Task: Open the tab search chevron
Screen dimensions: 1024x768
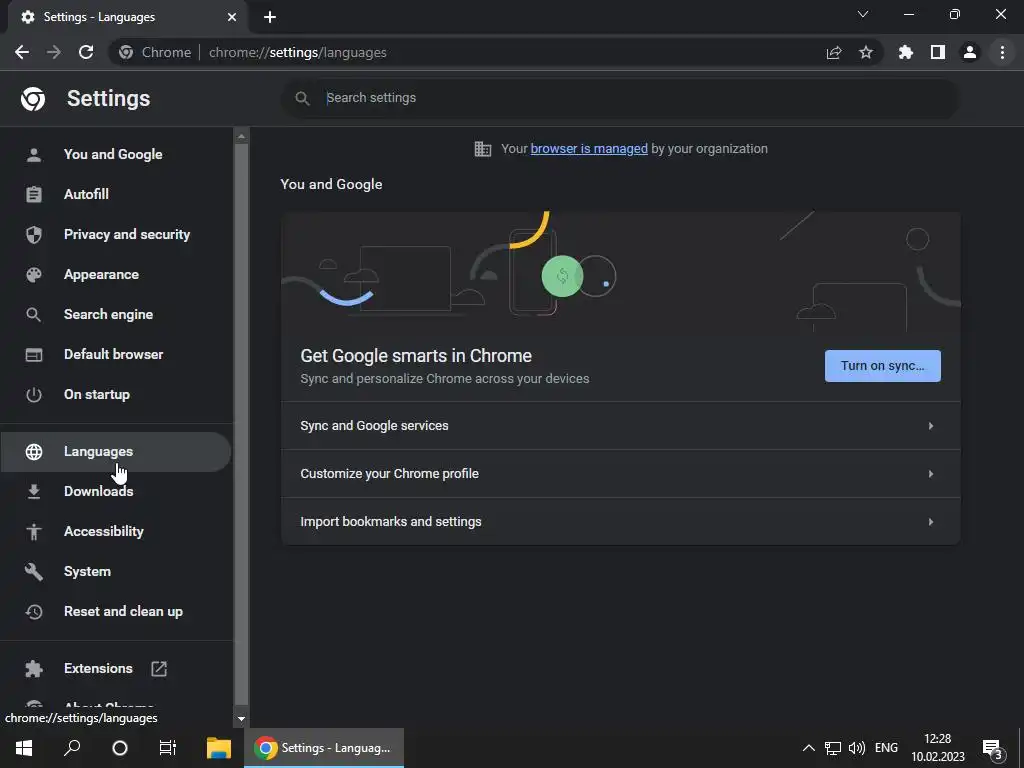Action: (x=863, y=14)
